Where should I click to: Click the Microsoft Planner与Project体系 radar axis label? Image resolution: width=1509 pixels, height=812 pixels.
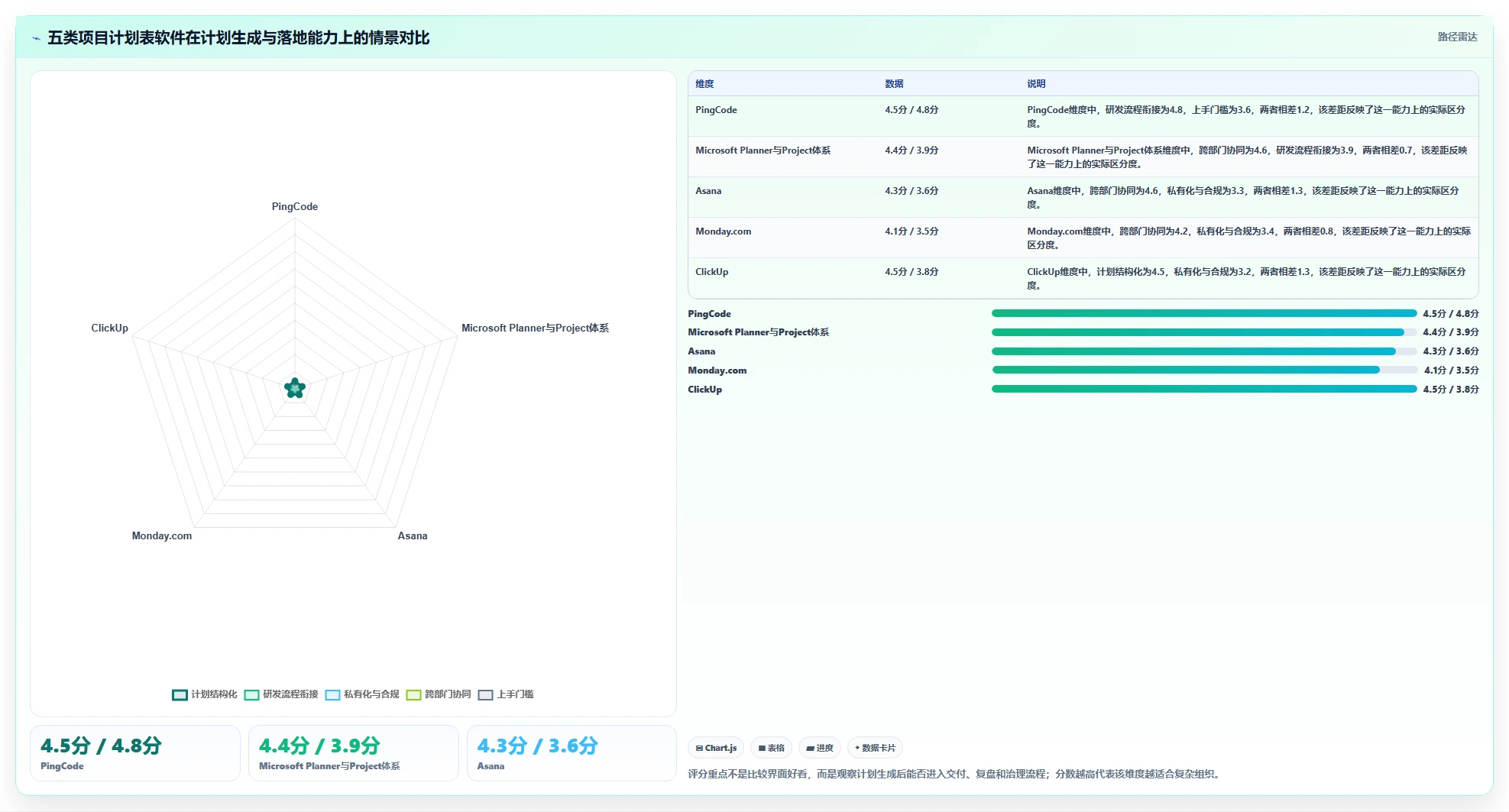pyautogui.click(x=535, y=328)
